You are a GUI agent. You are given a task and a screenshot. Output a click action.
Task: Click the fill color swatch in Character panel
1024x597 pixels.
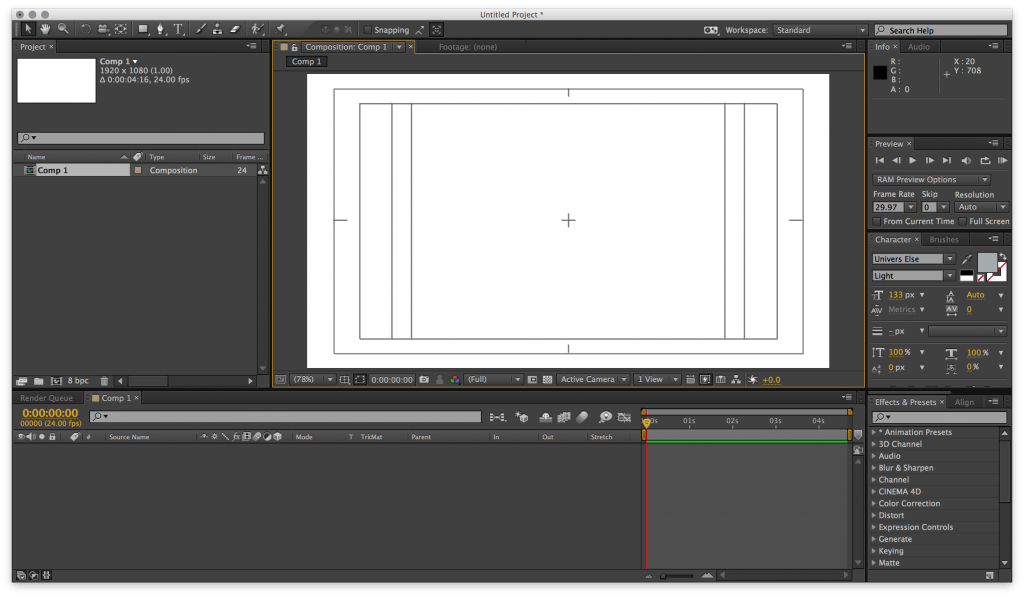(x=987, y=263)
